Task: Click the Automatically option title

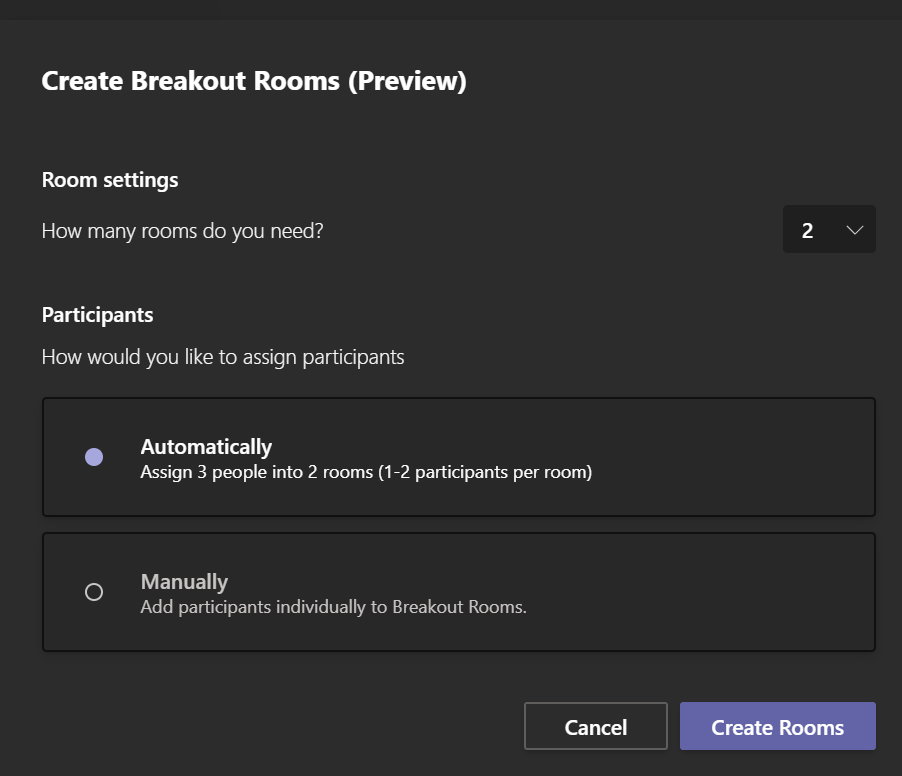Action: click(206, 447)
